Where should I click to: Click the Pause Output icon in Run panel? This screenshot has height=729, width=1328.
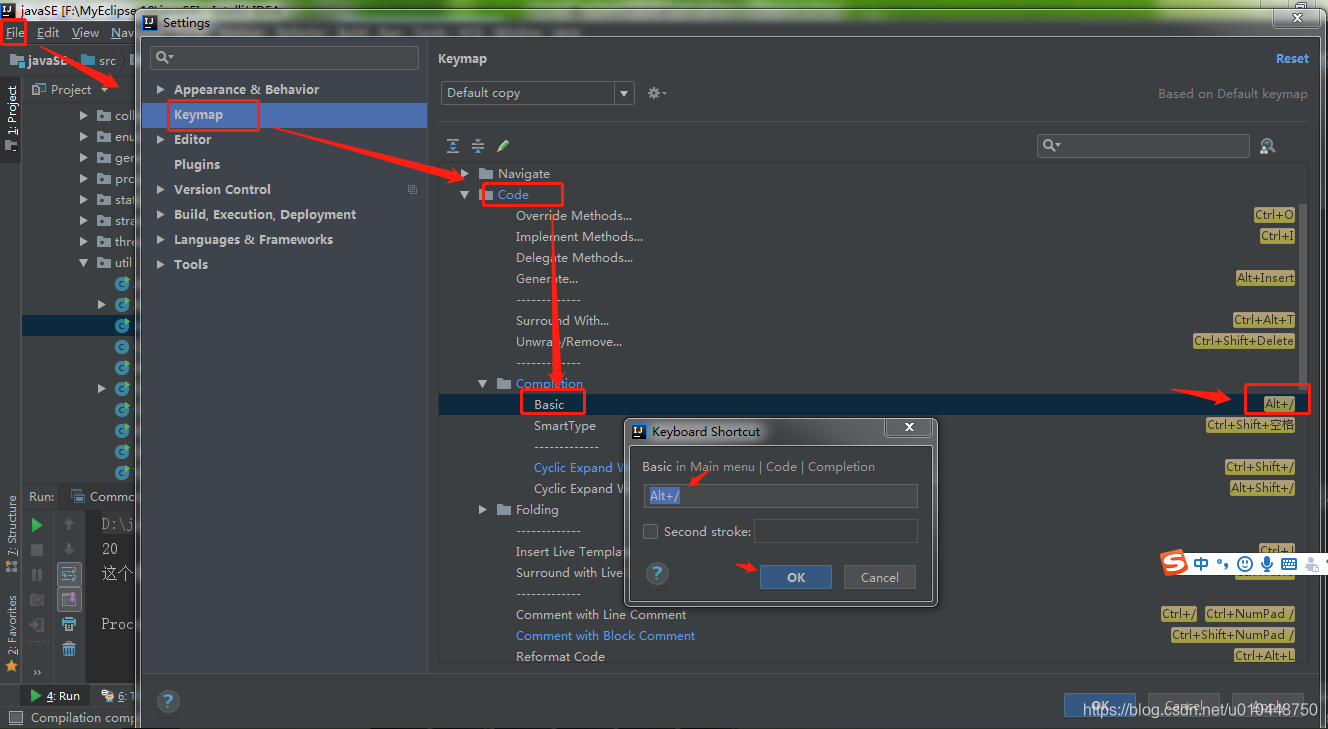[x=37, y=575]
